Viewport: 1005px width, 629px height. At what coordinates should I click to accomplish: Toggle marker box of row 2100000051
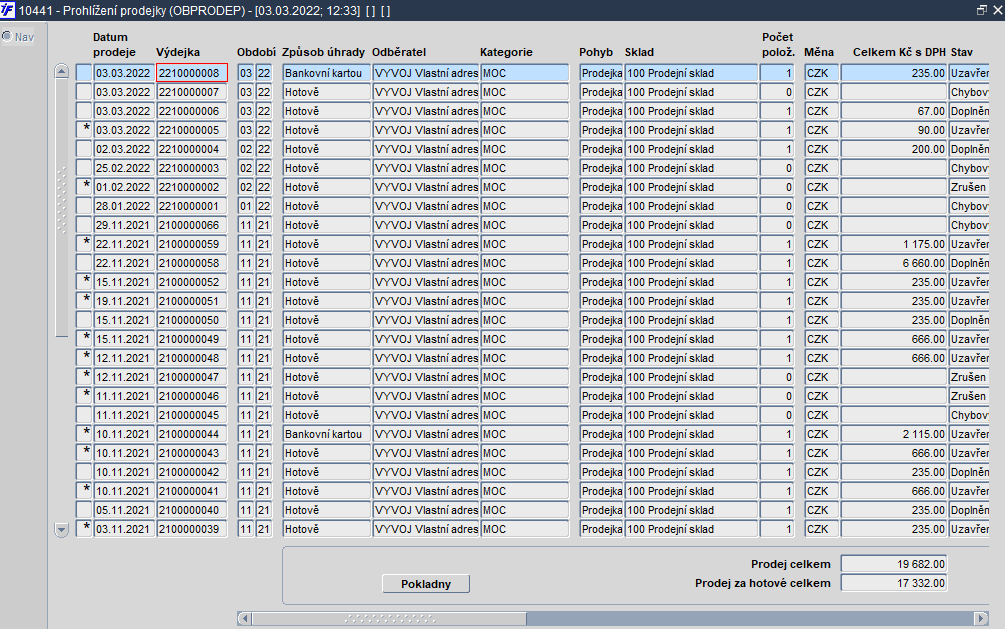point(84,301)
